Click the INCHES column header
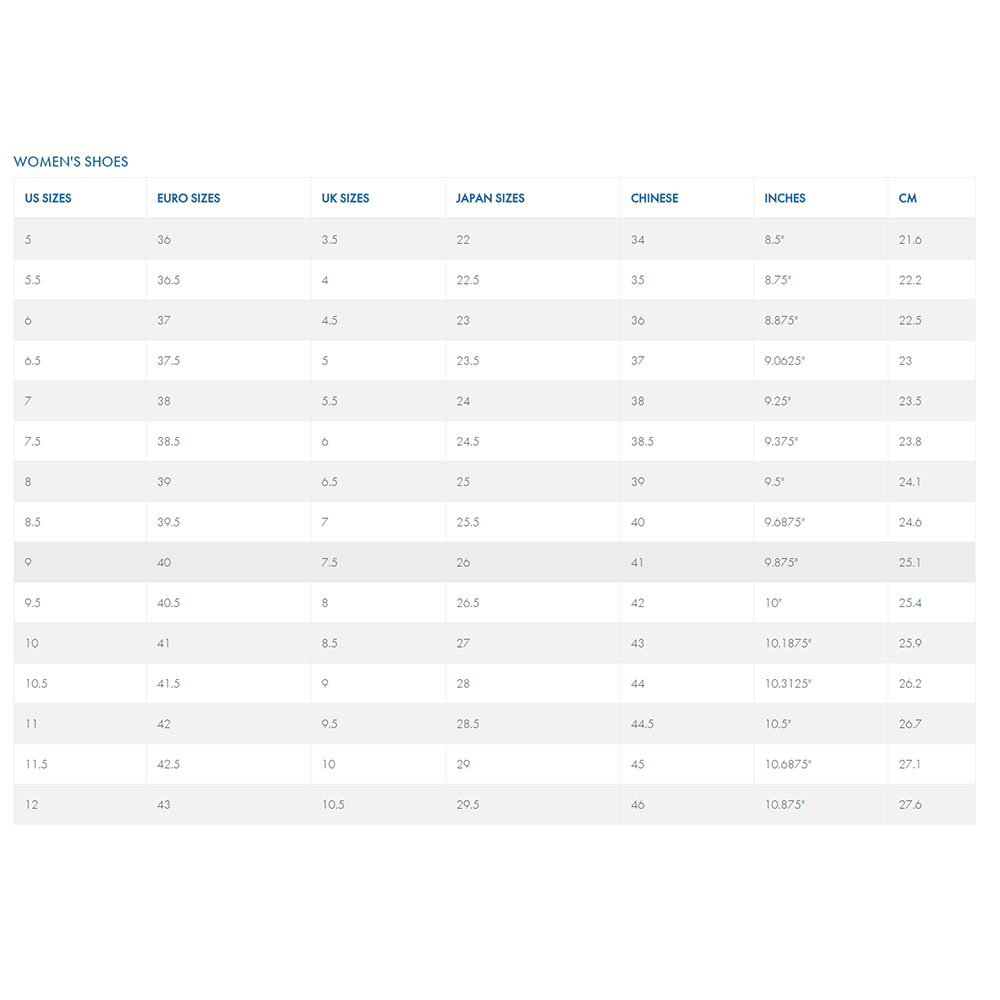The image size is (1000, 1000). pos(784,198)
